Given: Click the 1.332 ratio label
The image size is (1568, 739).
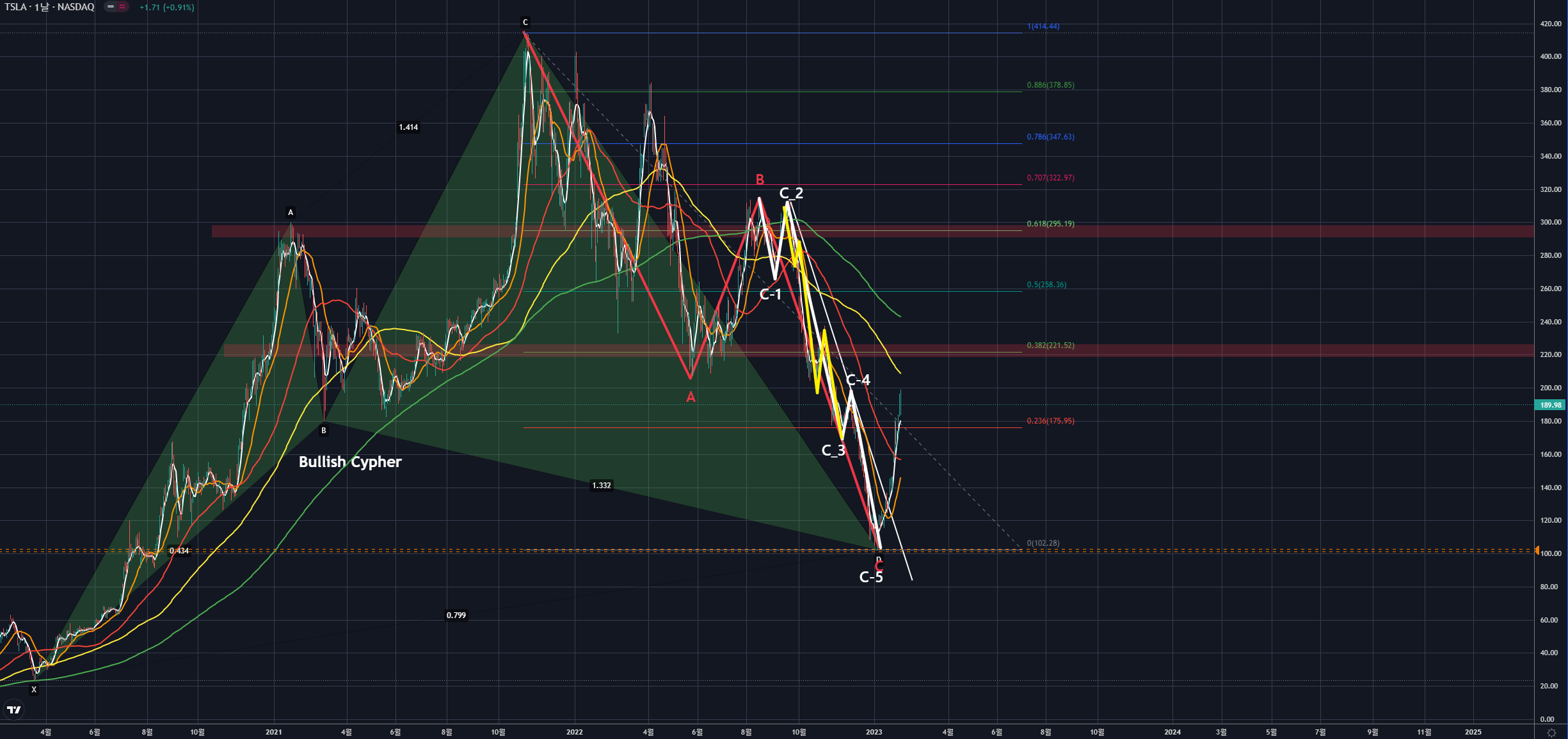Looking at the screenshot, I should pos(601,486).
